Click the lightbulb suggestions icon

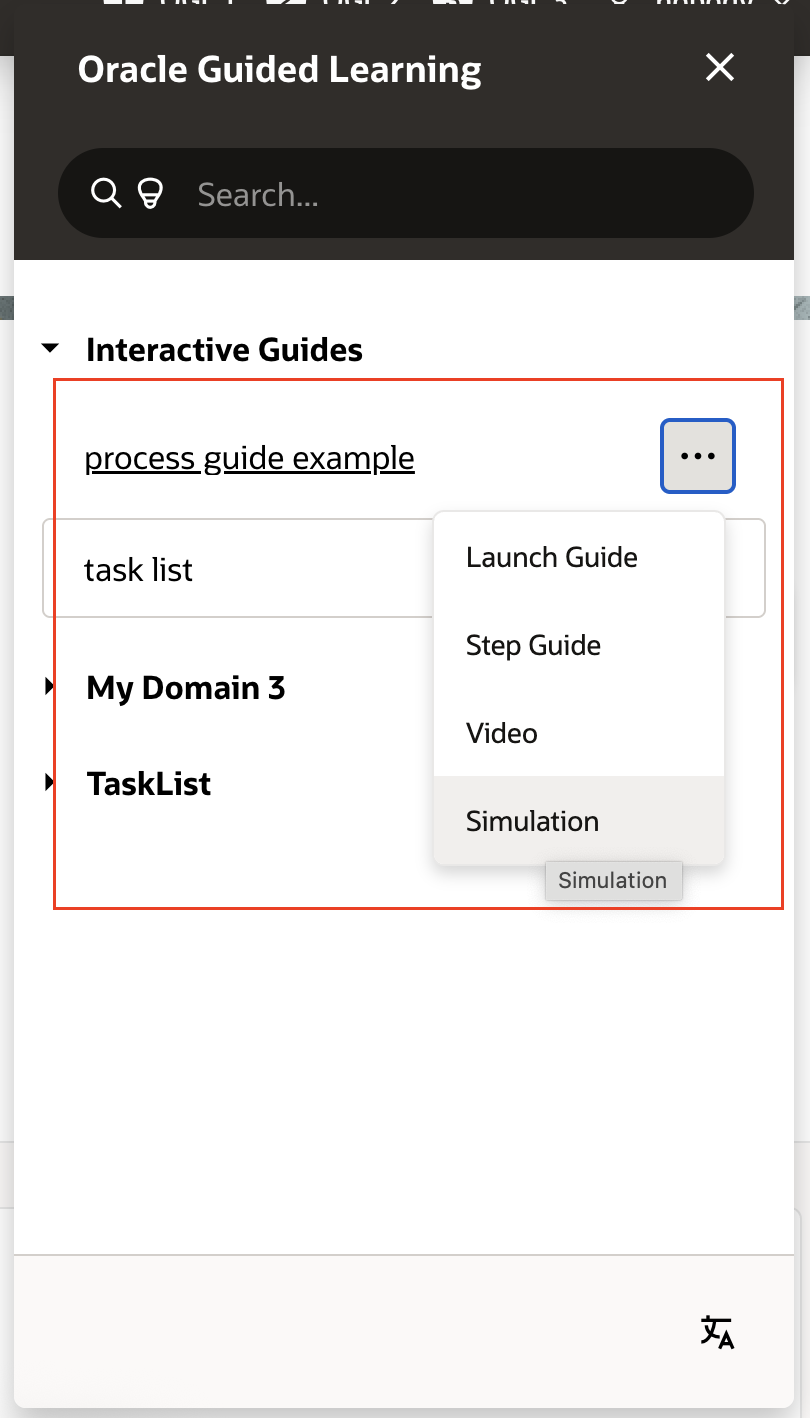pyautogui.click(x=149, y=193)
